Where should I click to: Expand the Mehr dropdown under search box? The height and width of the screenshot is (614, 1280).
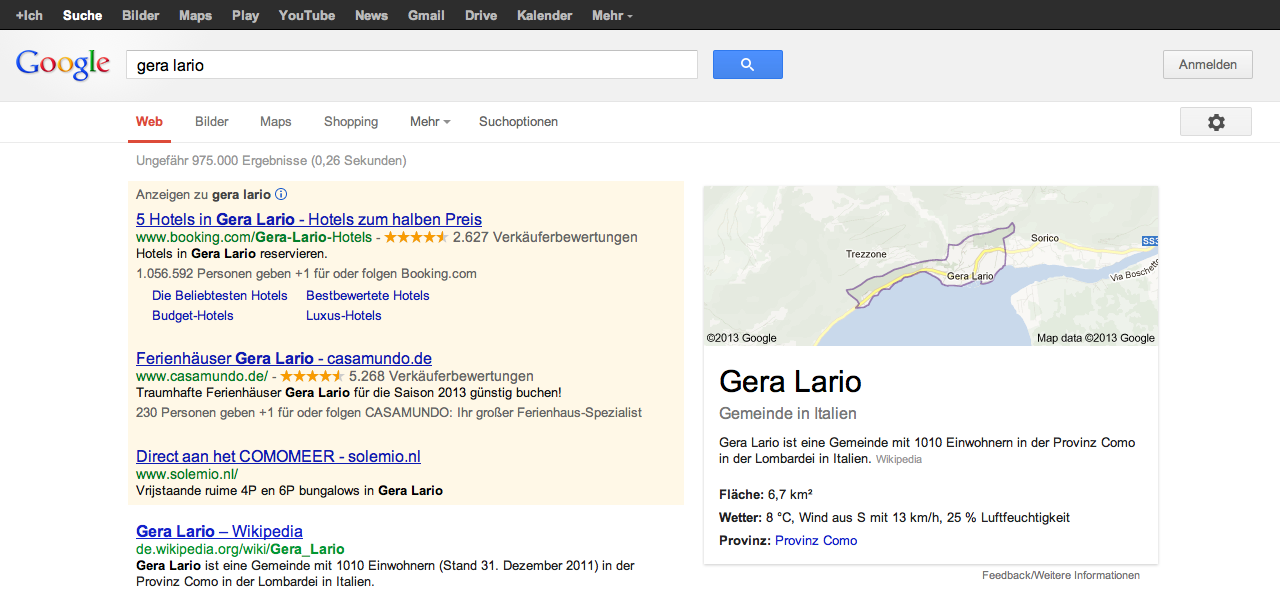[x=429, y=122]
